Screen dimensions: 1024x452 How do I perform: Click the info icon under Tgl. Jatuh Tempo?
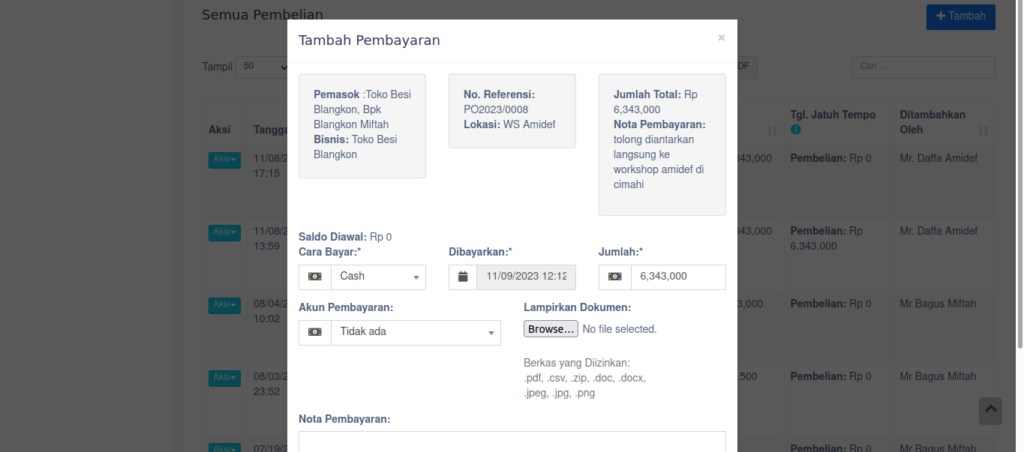[796, 130]
